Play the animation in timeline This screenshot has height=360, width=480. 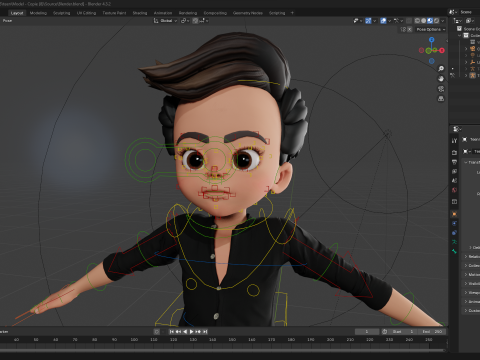coord(191,332)
